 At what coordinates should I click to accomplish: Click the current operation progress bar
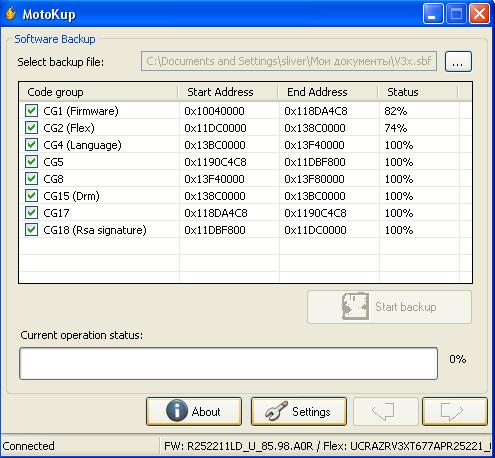229,363
